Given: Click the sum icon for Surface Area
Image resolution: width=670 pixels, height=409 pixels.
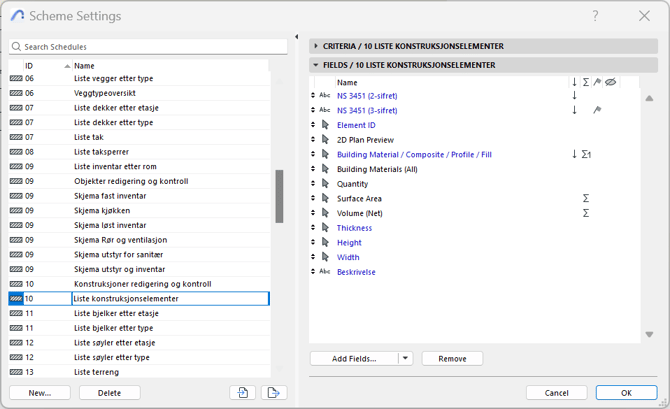Looking at the screenshot, I should (x=586, y=199).
